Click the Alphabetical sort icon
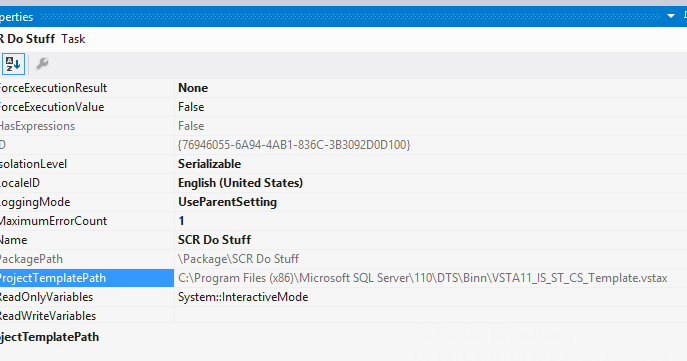Viewport: 687px width, 361px height. [13, 64]
